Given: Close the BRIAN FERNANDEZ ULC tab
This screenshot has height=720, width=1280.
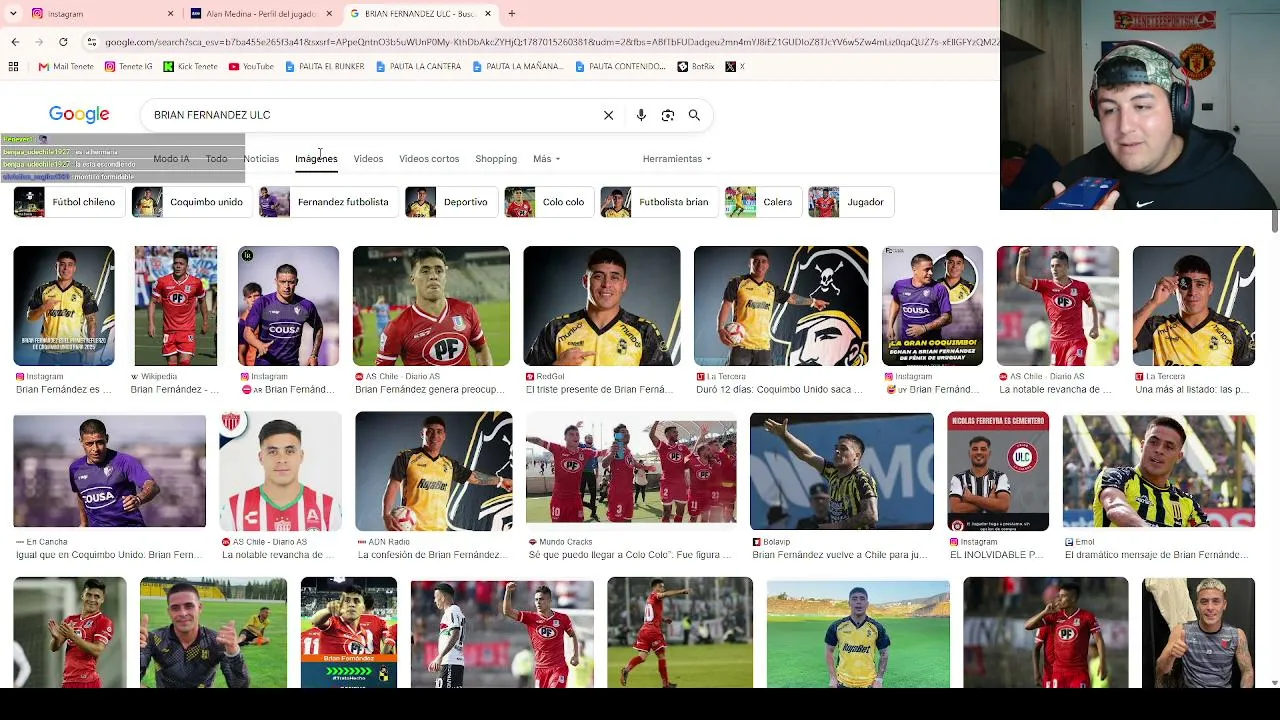Looking at the screenshot, I should pyautogui.click(x=488, y=14).
